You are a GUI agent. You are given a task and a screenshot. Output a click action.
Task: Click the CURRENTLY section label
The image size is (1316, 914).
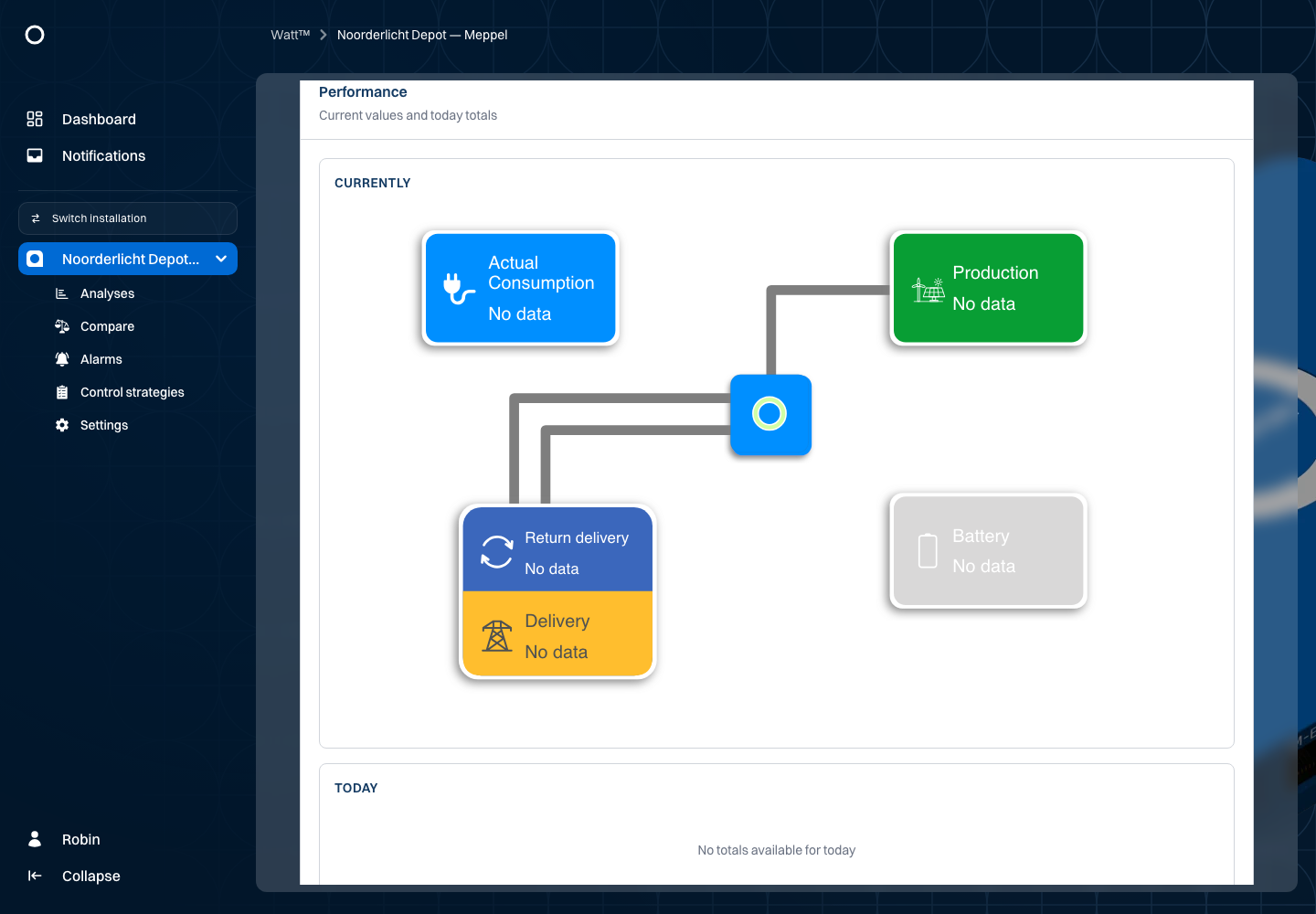(x=373, y=183)
